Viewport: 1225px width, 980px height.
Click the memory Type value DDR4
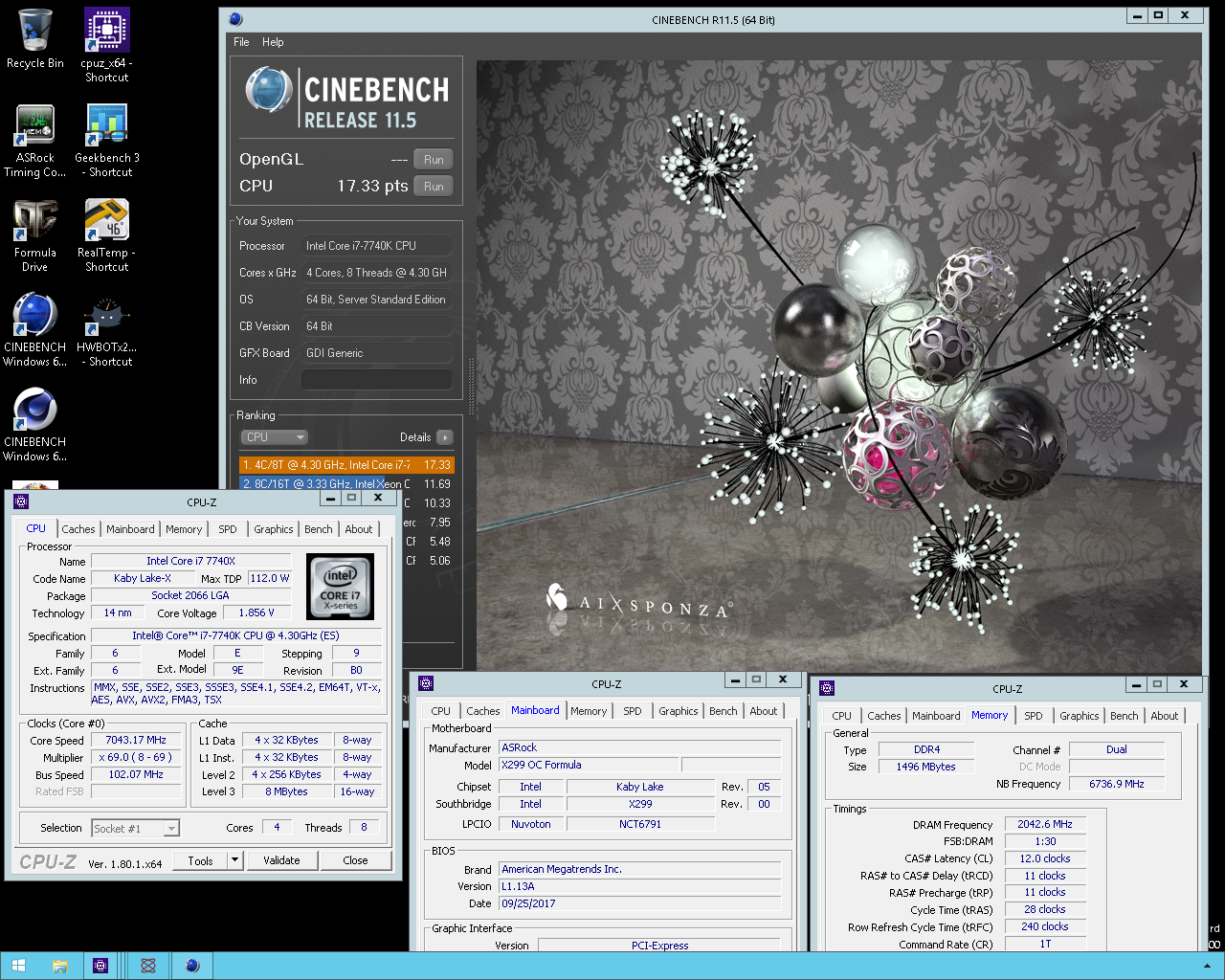point(926,750)
